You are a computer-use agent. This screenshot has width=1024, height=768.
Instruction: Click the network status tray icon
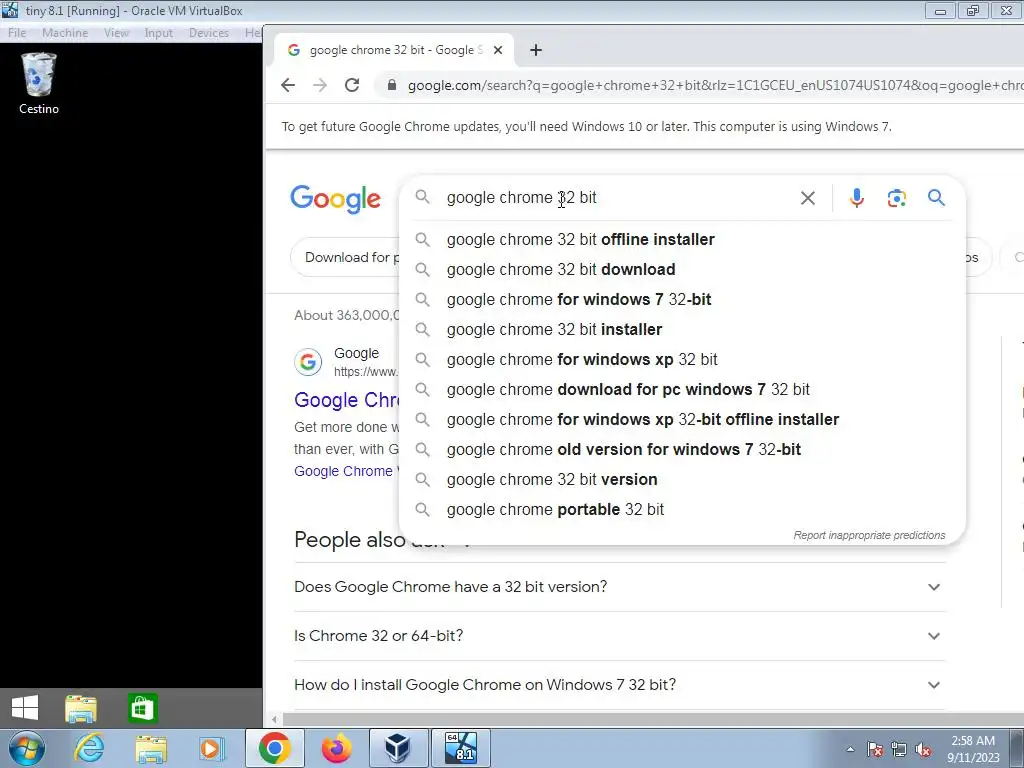[x=899, y=749]
